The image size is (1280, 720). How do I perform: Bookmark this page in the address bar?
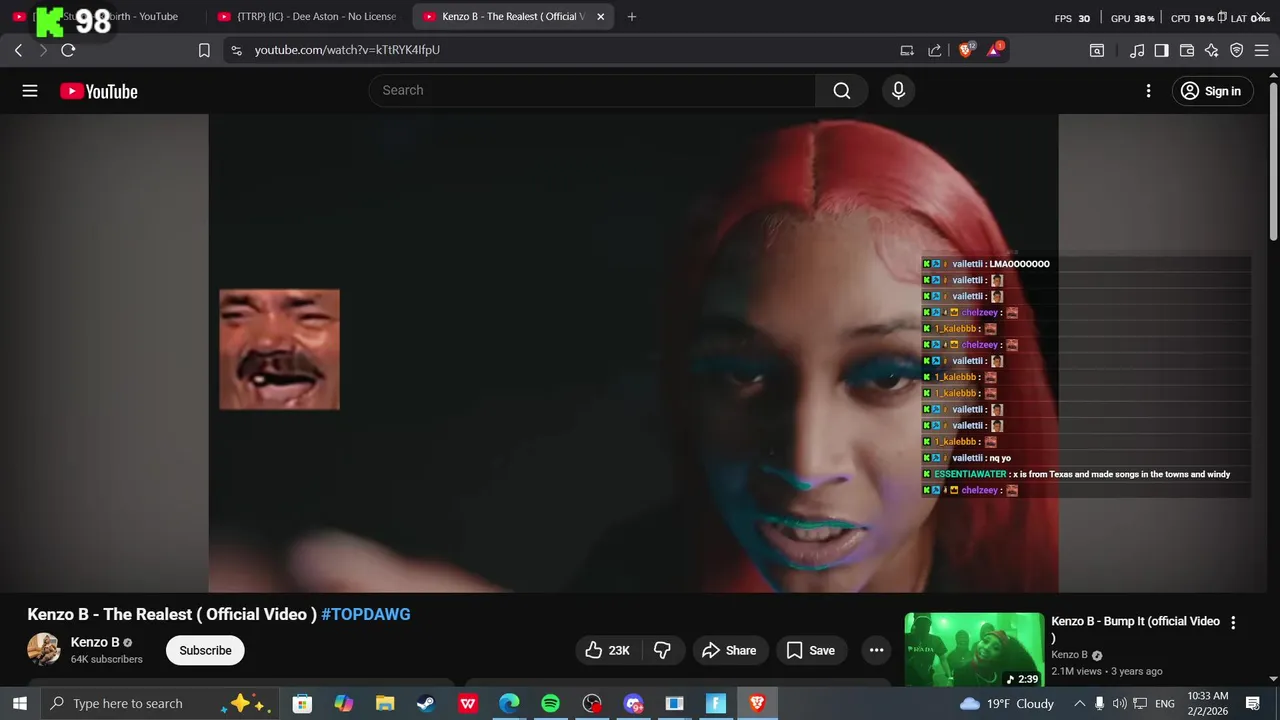pos(204,50)
